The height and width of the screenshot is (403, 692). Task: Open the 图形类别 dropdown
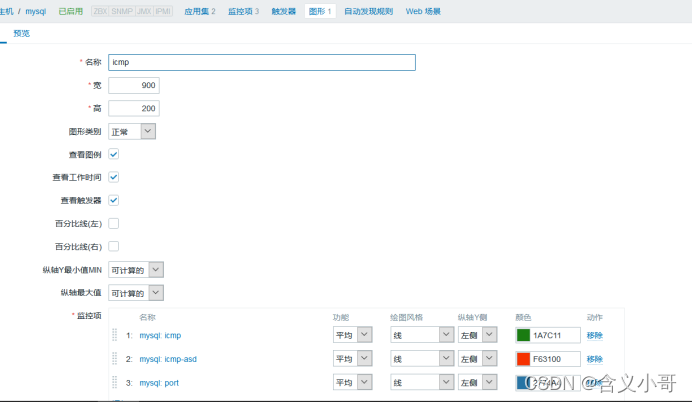[x=132, y=132]
